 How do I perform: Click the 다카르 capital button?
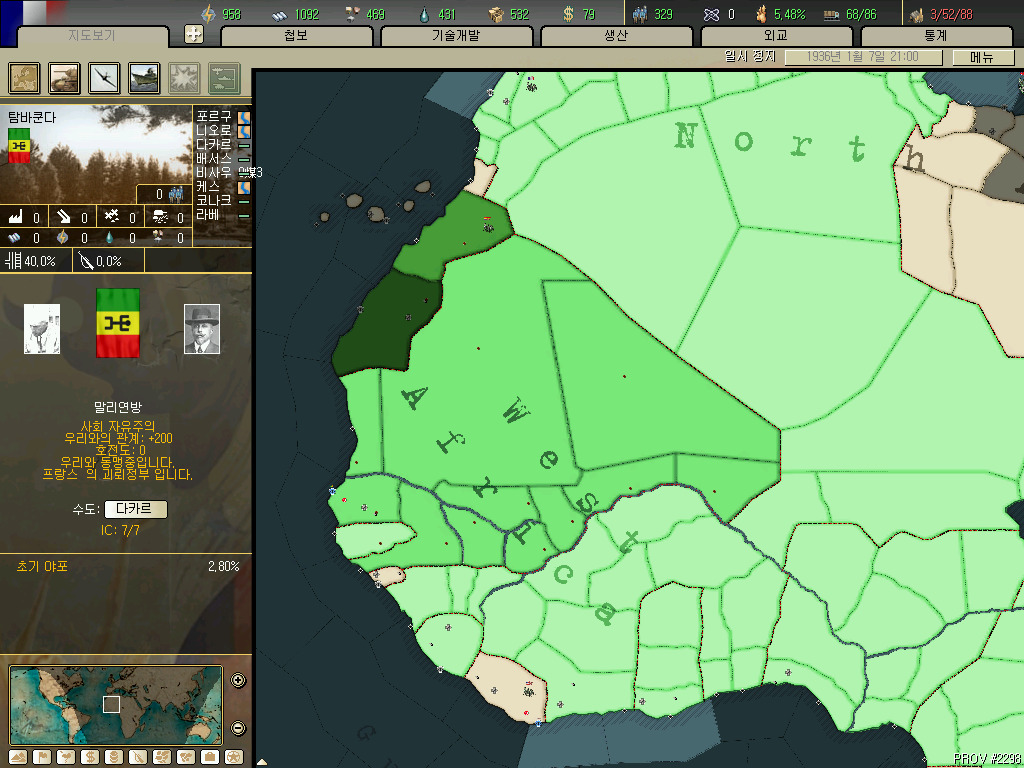pos(136,509)
